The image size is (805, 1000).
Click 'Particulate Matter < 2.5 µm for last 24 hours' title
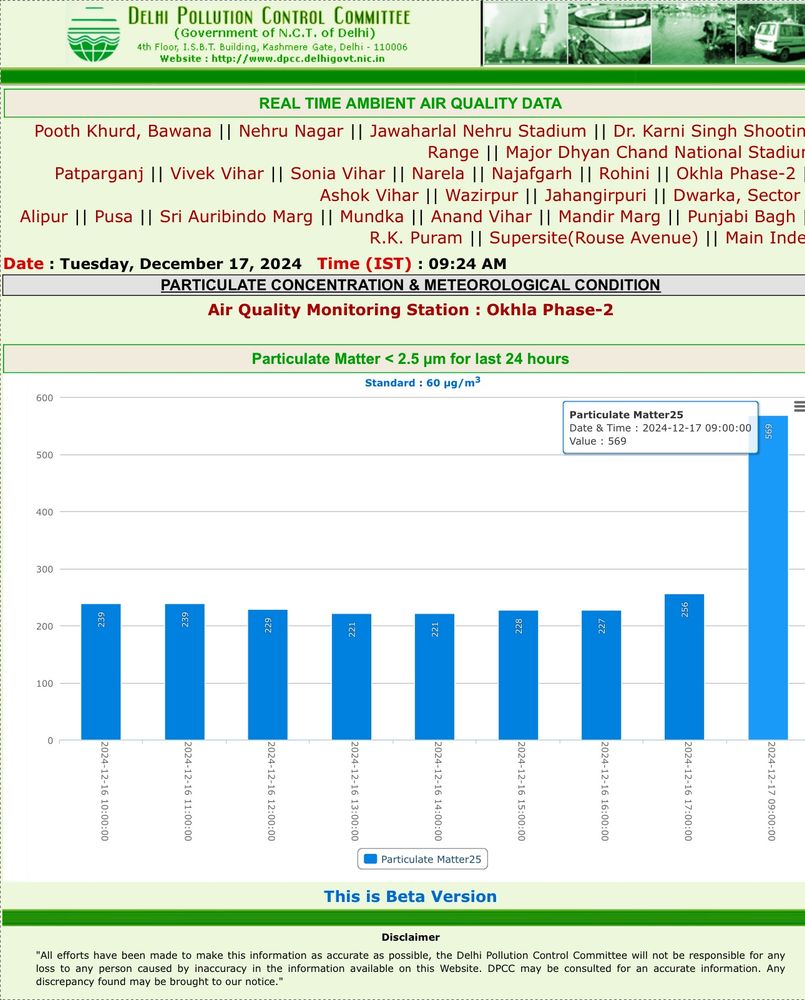click(x=410, y=359)
